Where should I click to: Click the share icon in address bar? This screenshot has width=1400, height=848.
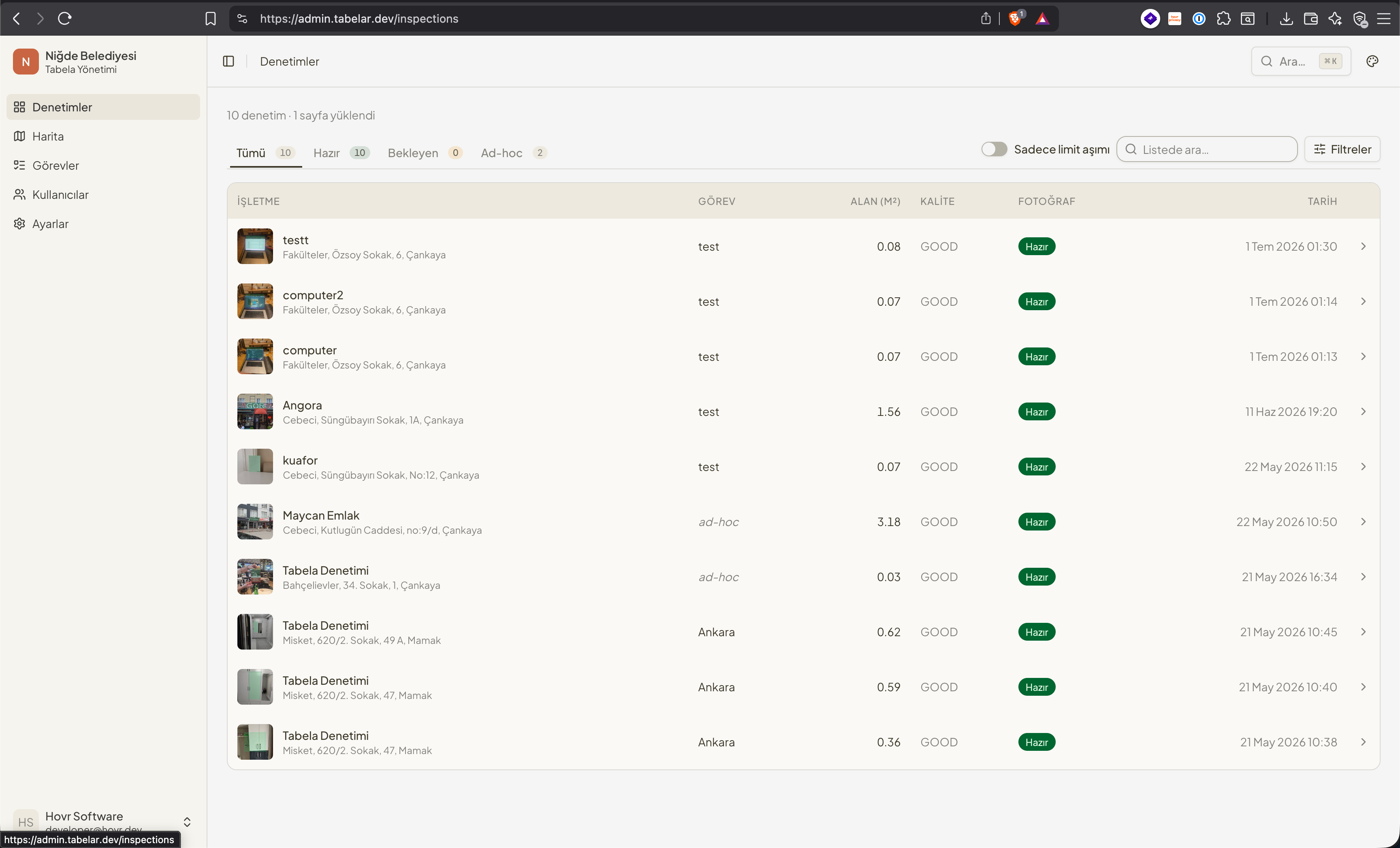[x=986, y=19]
